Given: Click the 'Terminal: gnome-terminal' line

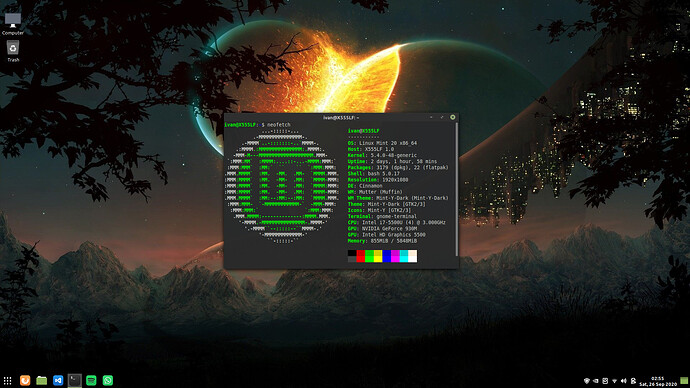Looking at the screenshot, I should click(x=382, y=216).
